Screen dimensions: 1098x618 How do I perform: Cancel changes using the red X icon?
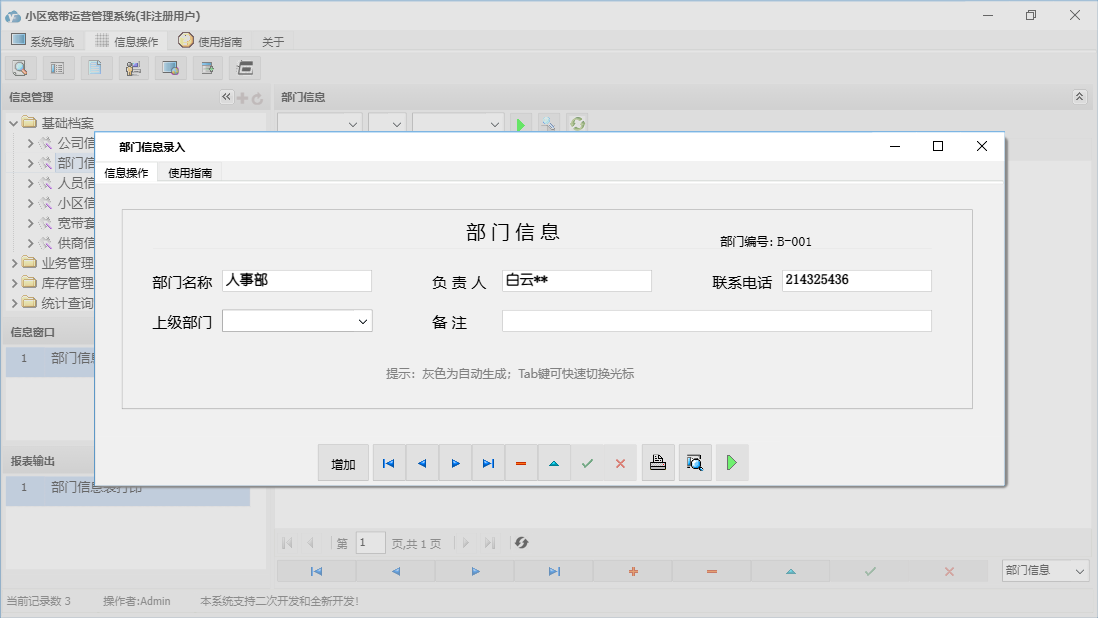coord(620,462)
